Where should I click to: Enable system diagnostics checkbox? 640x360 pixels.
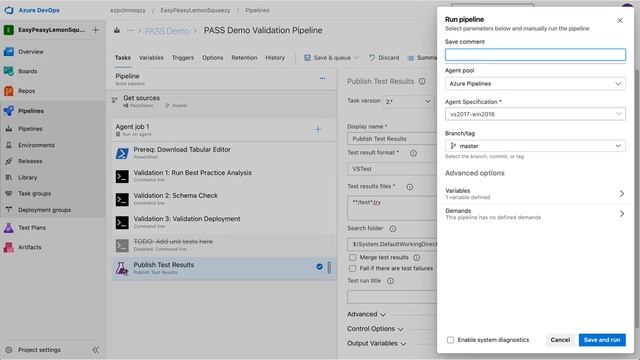pos(450,340)
